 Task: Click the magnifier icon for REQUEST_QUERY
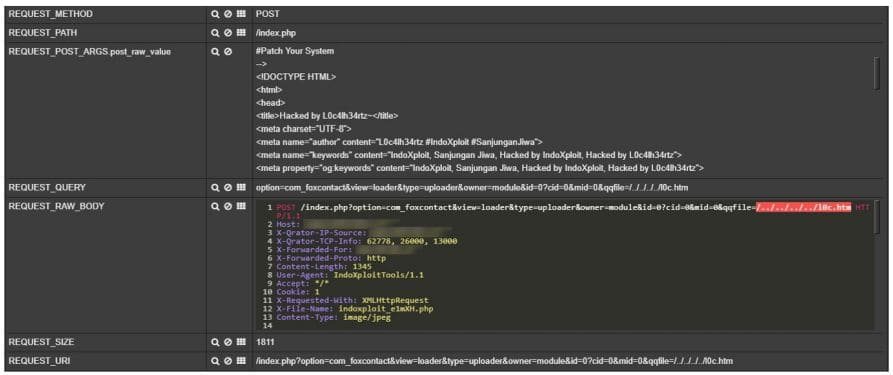click(215, 187)
